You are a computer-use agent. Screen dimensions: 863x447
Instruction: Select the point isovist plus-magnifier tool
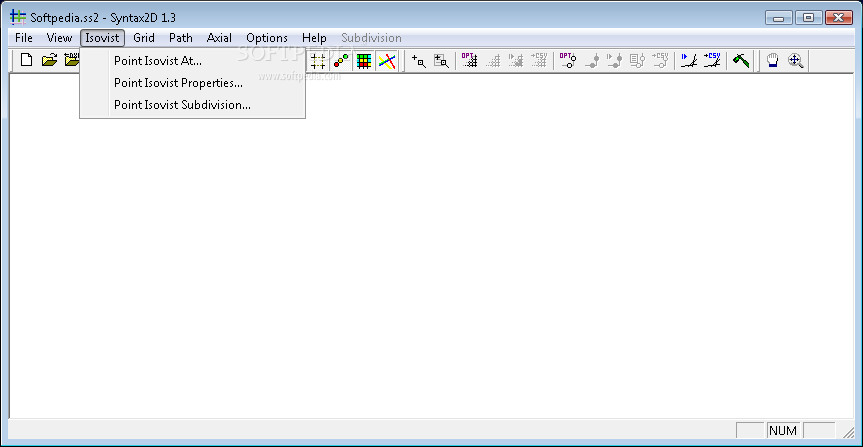click(418, 61)
